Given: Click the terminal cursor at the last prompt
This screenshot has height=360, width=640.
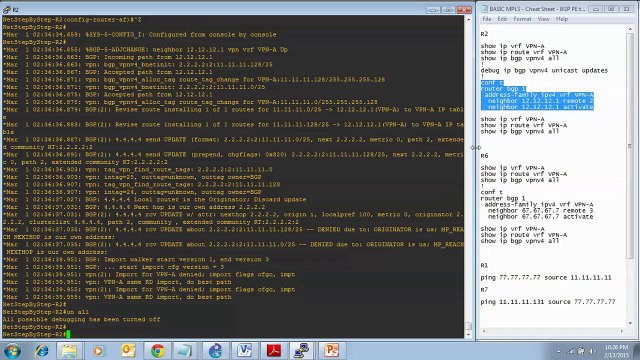Looking at the screenshot, I should tap(68, 334).
